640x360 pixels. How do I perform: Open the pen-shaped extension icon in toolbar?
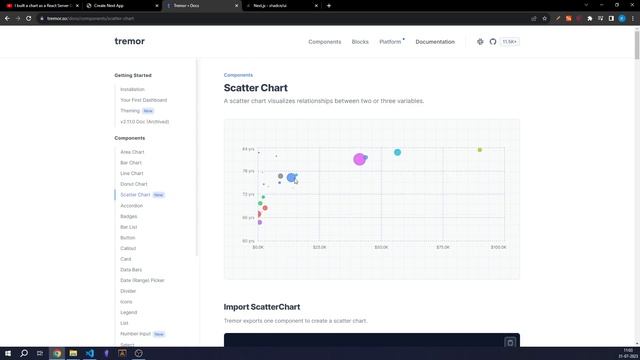(558, 18)
